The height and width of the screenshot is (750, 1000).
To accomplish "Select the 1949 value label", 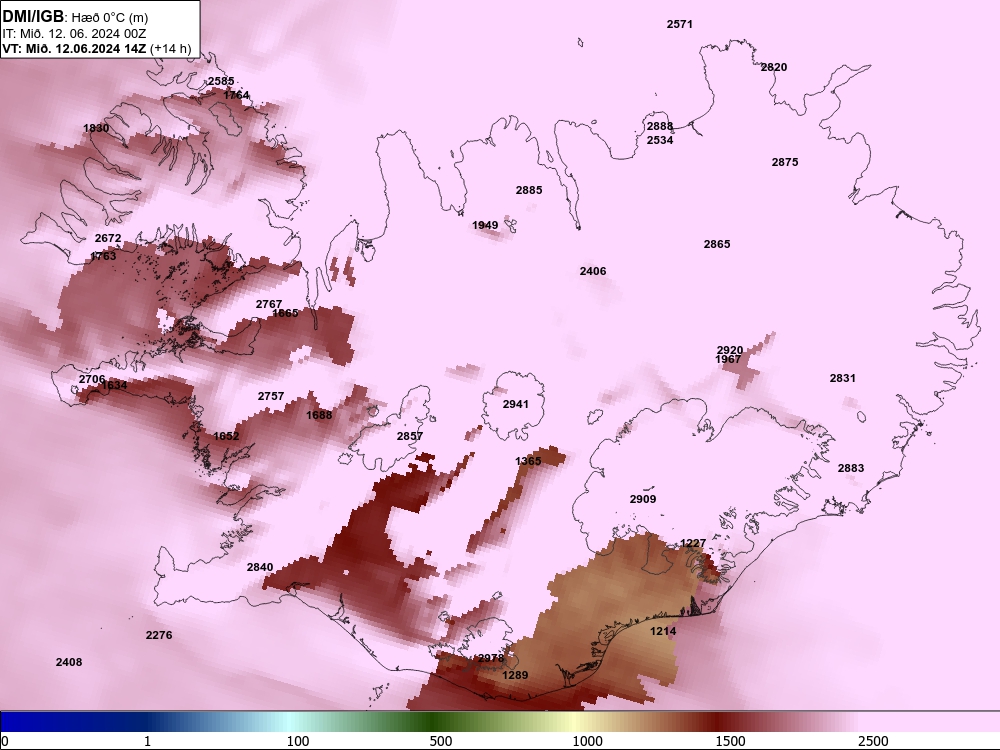I will (x=485, y=225).
